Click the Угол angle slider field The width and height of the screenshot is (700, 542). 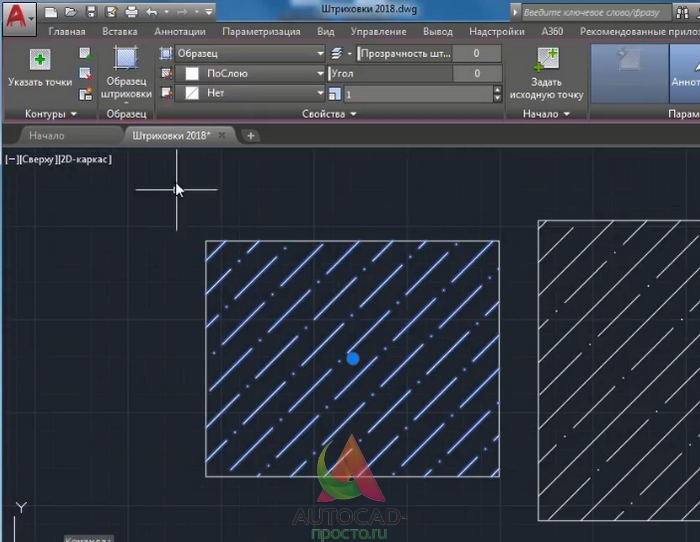point(415,73)
